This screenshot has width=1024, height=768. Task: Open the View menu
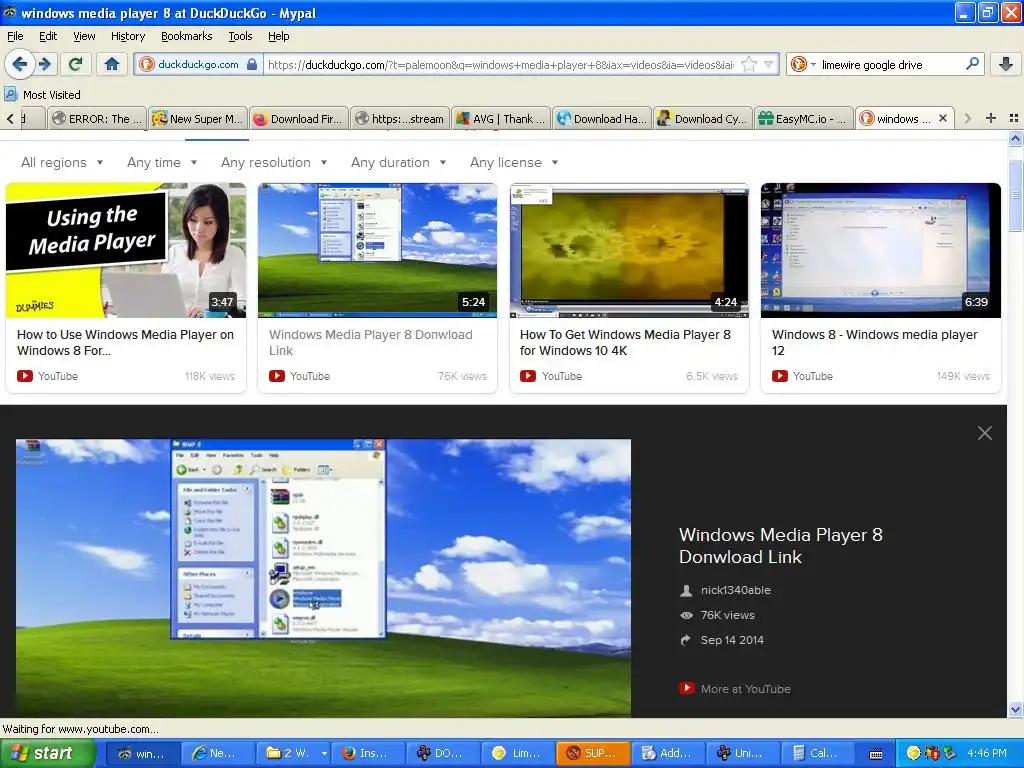84,36
